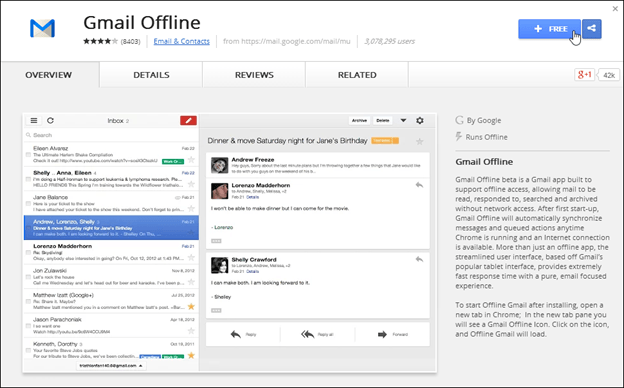The image size is (624, 388).
Task: Click Lorenzo Madderhorn's avatar in the thread
Action: click(219, 191)
